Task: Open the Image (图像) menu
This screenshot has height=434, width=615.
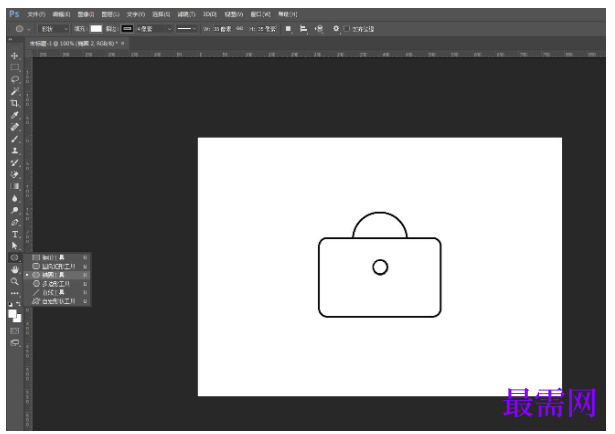Action: [86, 15]
